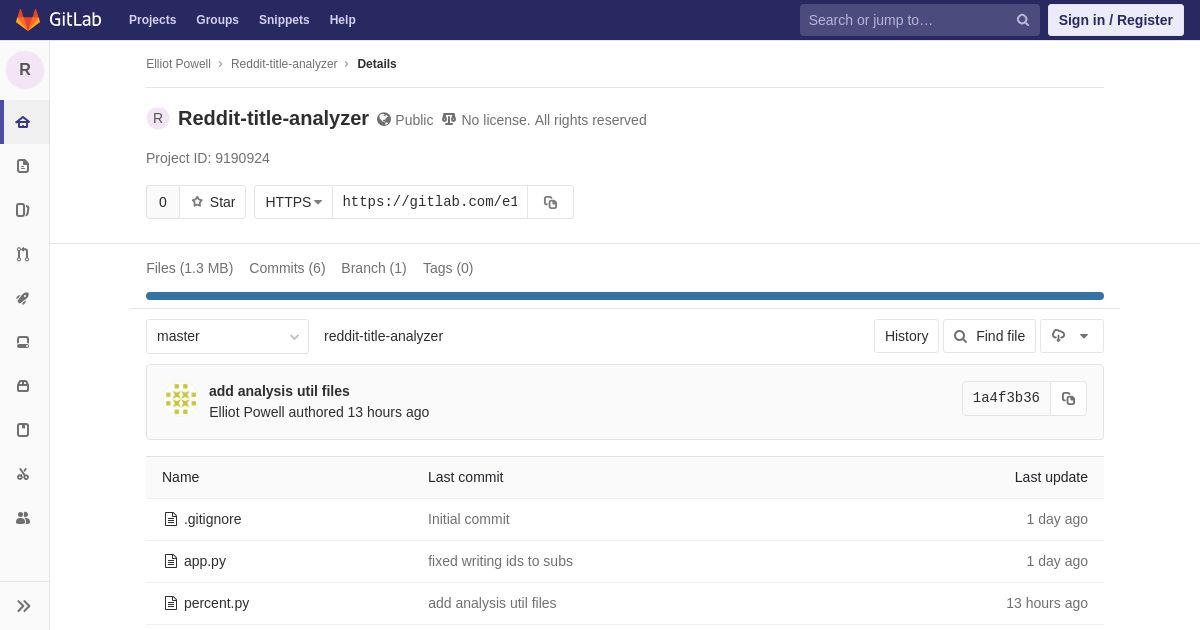Open Reddit-title-analyzer breadcrumb link

coord(284,64)
